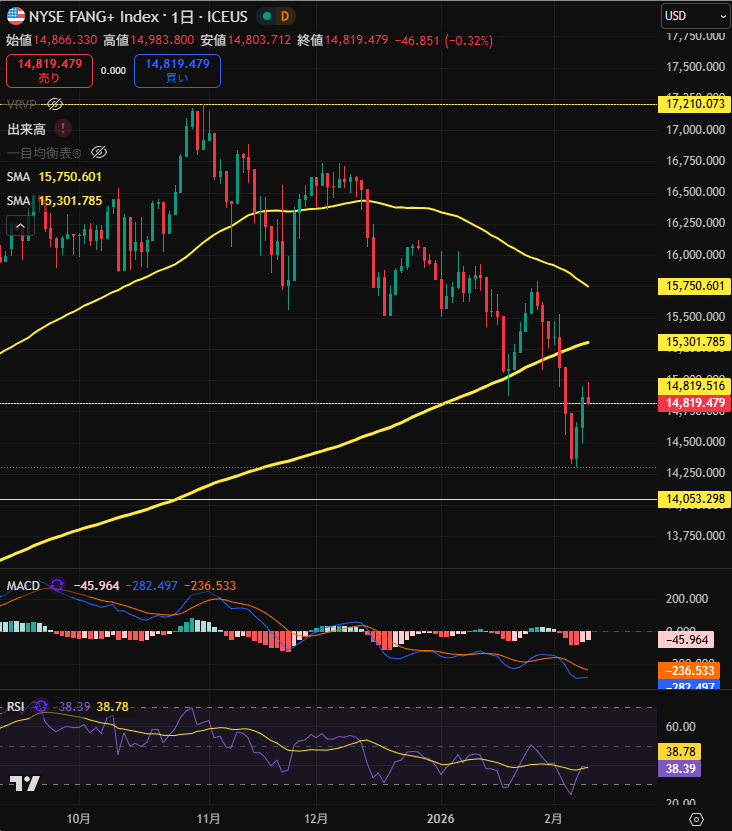This screenshot has width=732, height=831.
Task: Click the 買い buy price button
Action: (177, 70)
